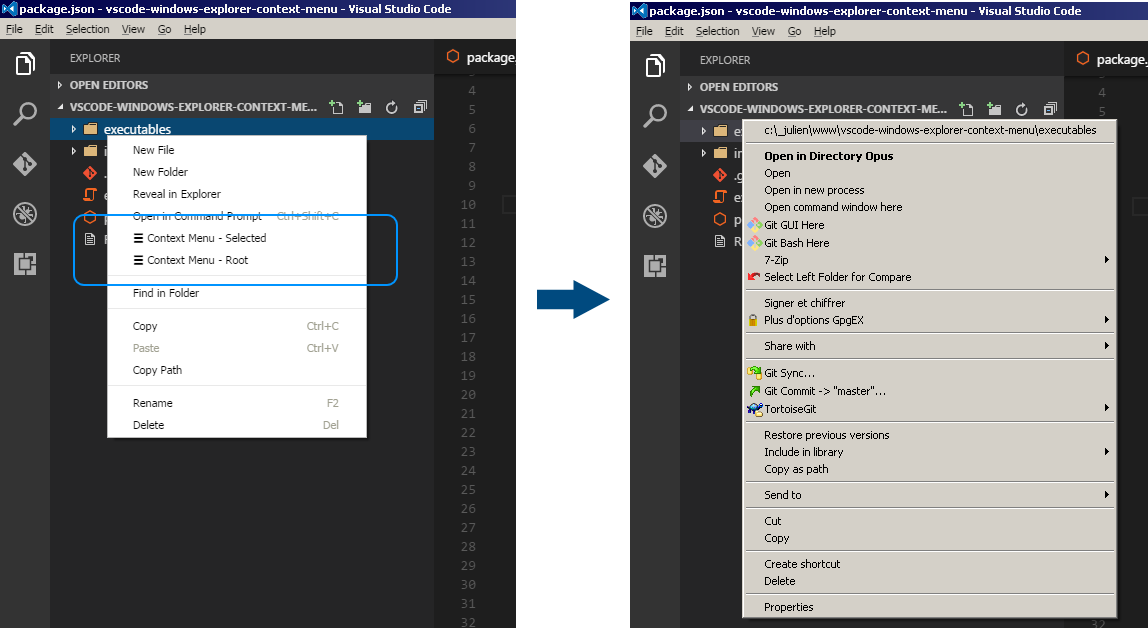Open File menu in left window
Viewport: 1148px width, 628px height.
pos(14,29)
